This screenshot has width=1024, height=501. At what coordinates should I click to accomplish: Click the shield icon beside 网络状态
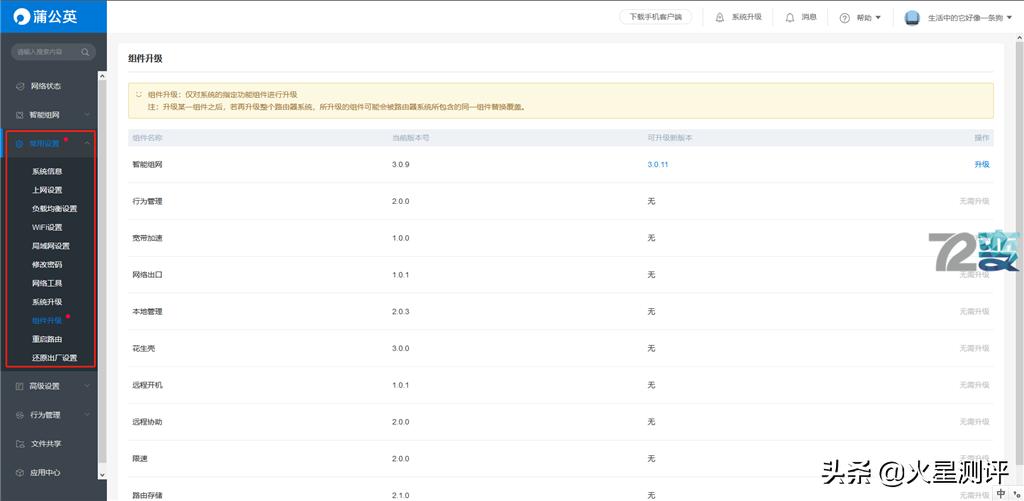(x=20, y=86)
